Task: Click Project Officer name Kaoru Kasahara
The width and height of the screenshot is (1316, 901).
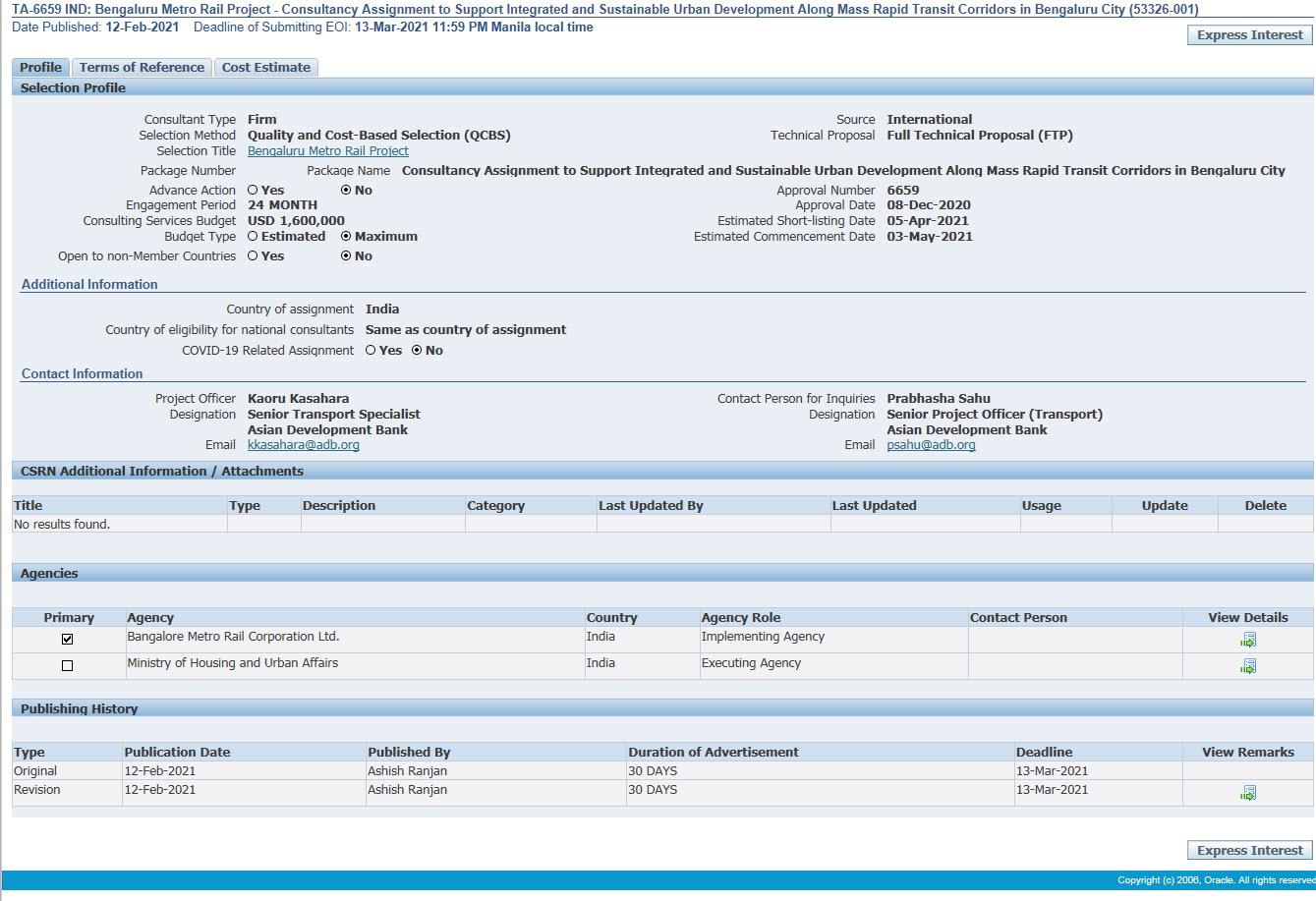Action: pyautogui.click(x=298, y=398)
